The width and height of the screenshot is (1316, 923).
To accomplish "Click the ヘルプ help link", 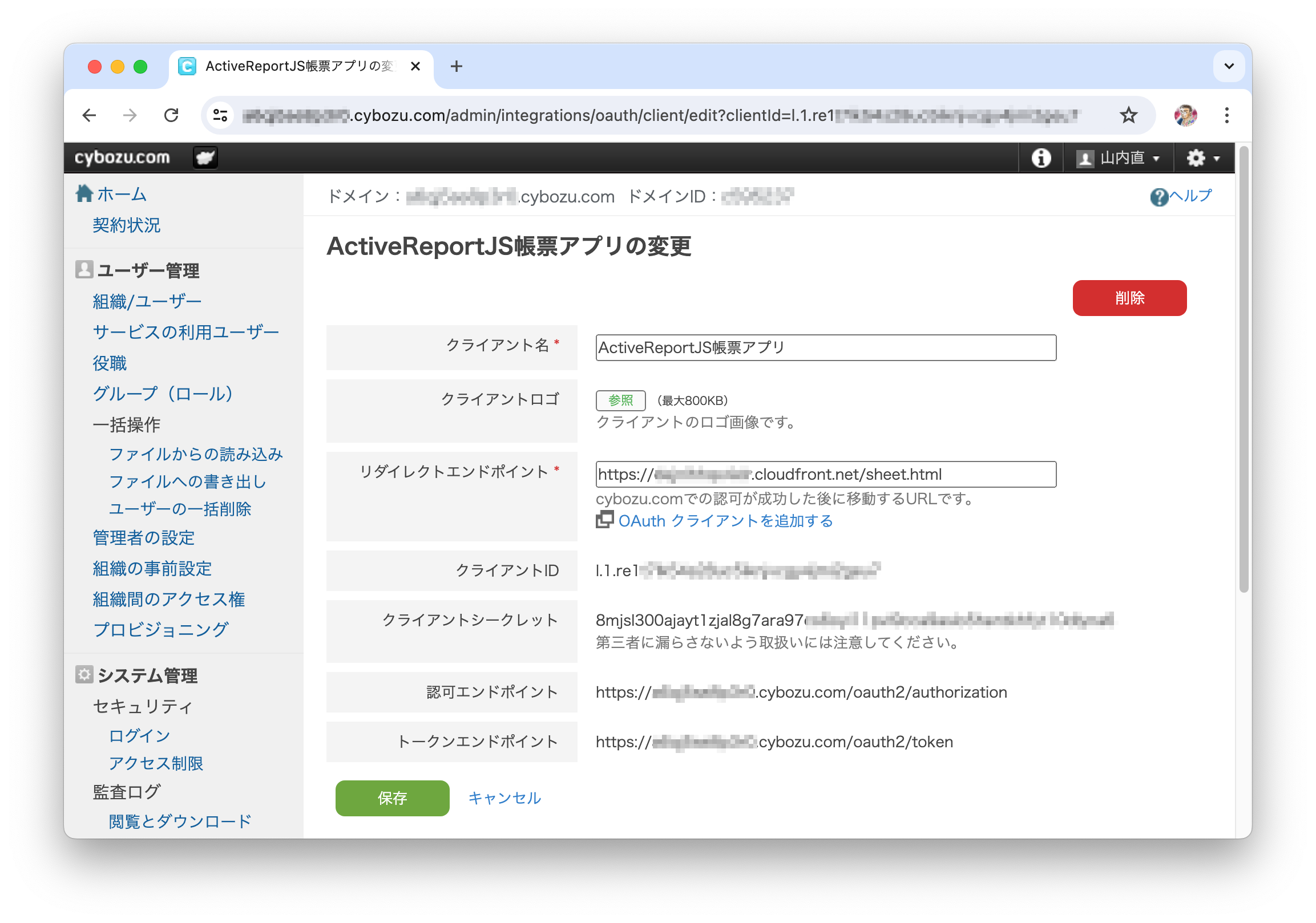I will pyautogui.click(x=1190, y=196).
